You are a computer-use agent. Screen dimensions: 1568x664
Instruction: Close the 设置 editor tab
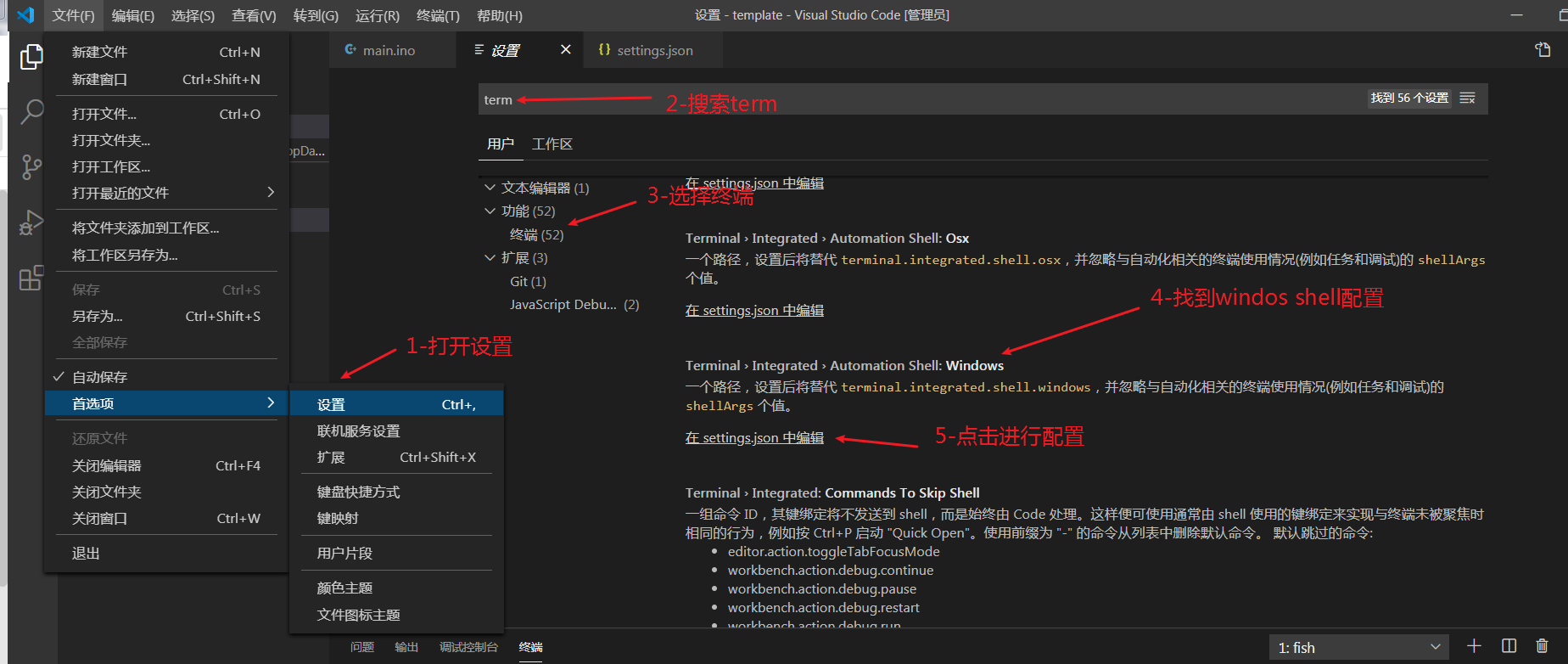[566, 50]
